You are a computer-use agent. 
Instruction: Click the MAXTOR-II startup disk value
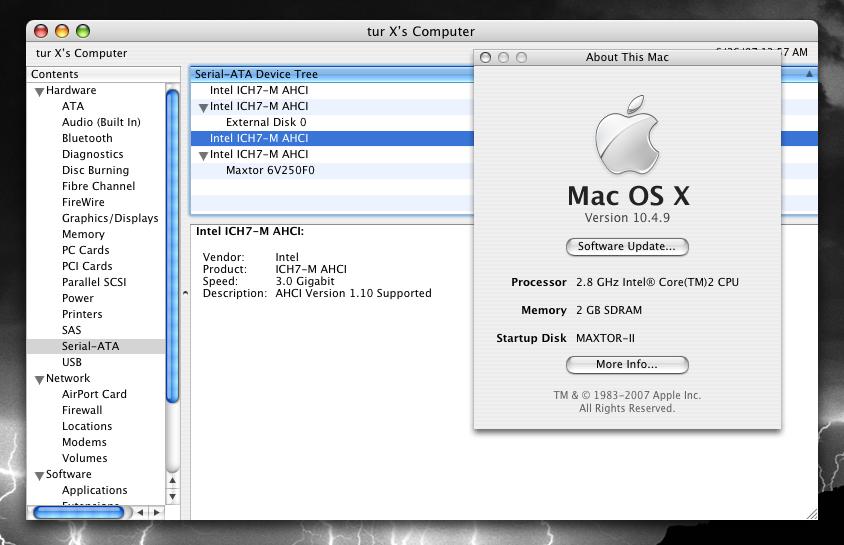tap(605, 338)
